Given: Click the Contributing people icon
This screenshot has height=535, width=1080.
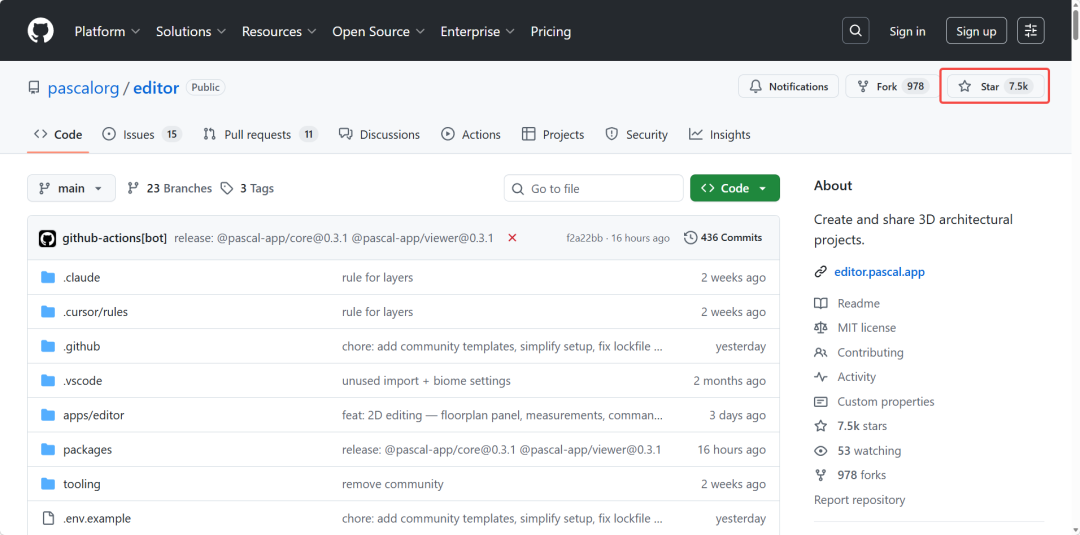Looking at the screenshot, I should pos(820,353).
